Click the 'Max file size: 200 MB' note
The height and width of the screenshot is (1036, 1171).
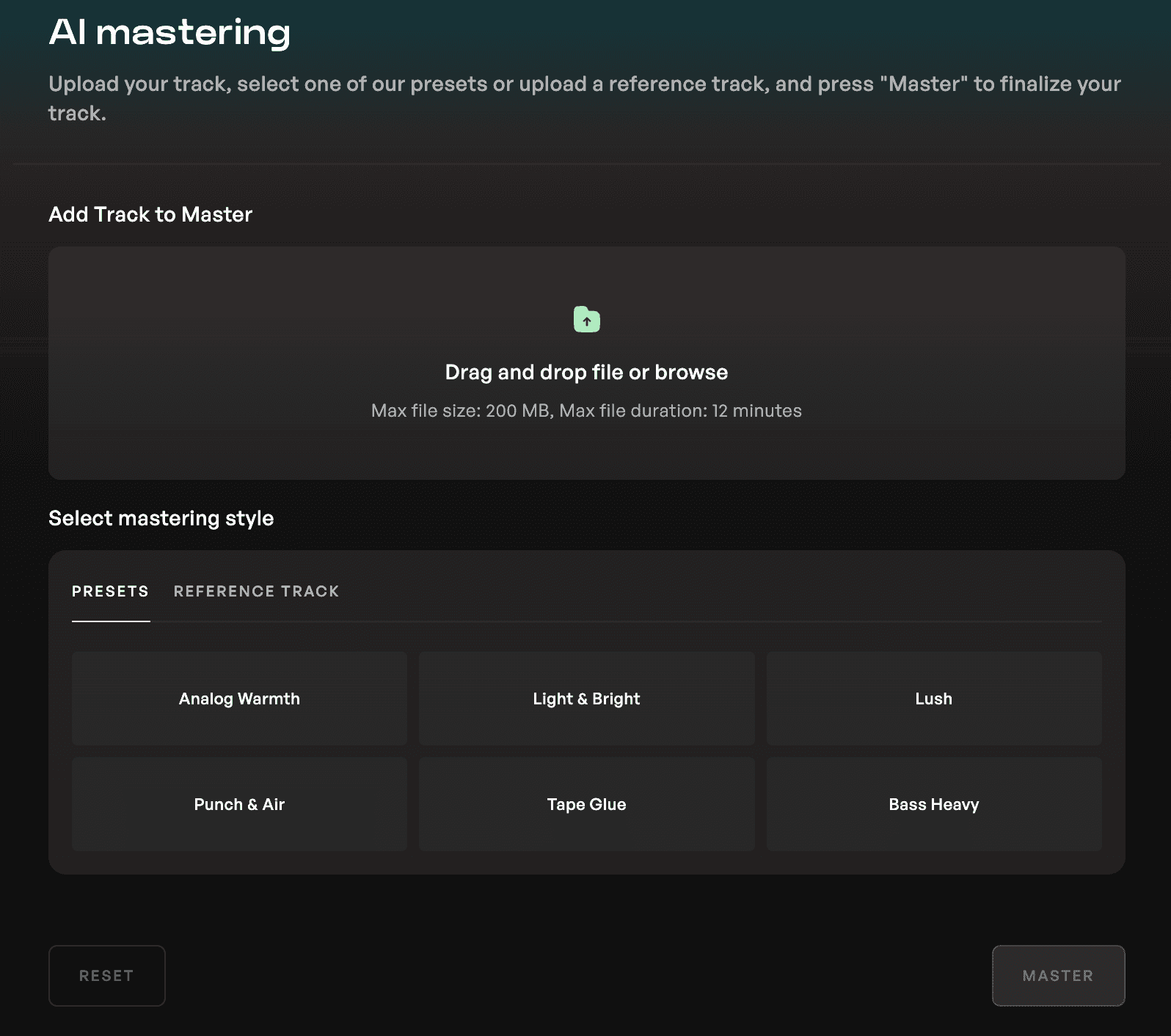(x=586, y=411)
